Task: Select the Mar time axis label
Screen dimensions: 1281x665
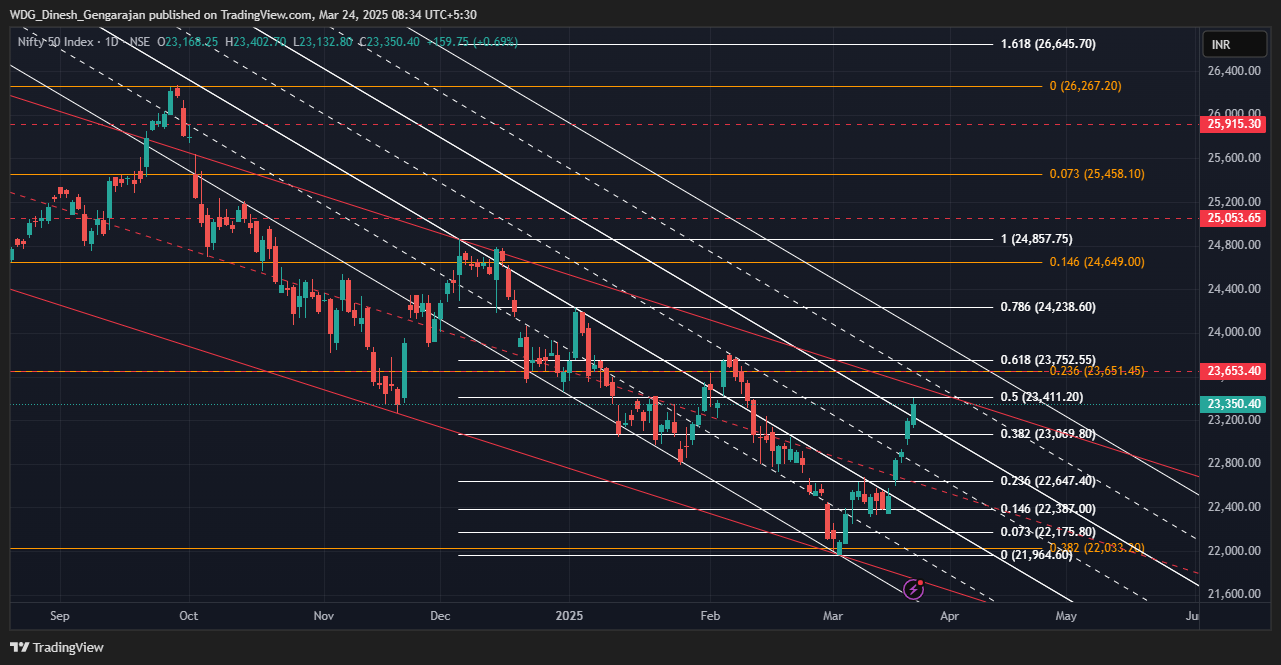Action: click(x=832, y=616)
